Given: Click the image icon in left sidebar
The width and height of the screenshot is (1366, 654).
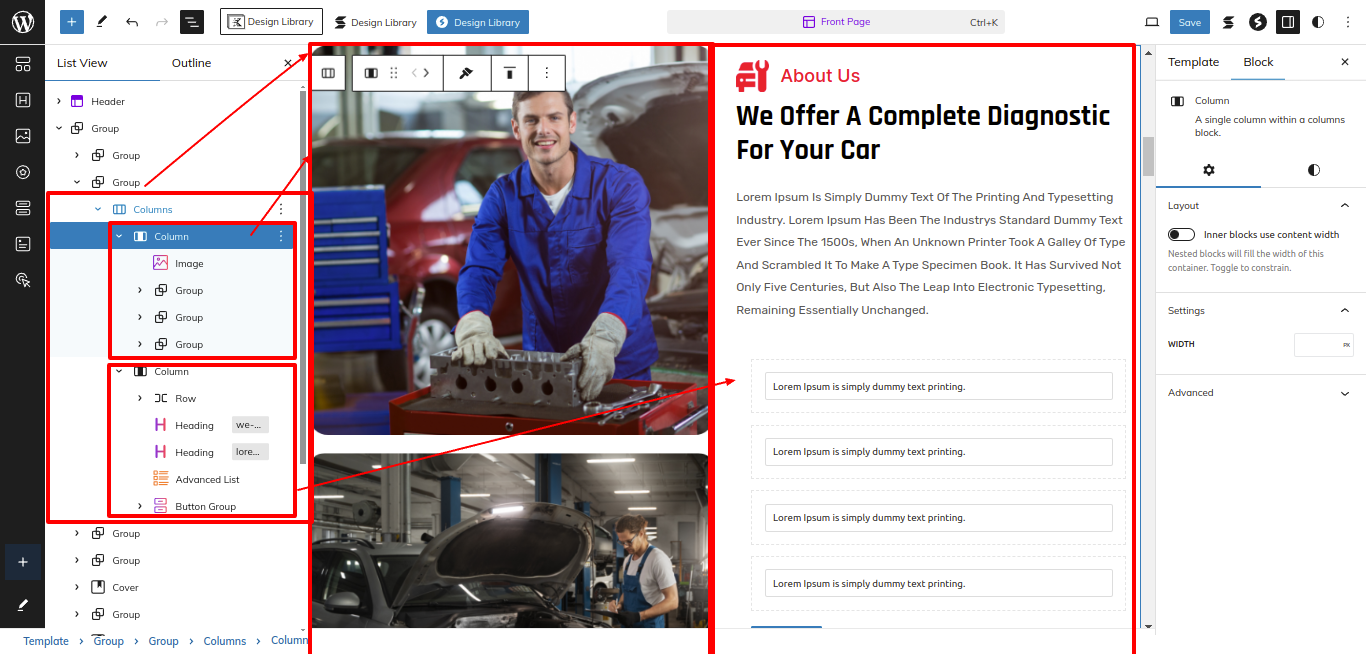Looking at the screenshot, I should pyautogui.click(x=23, y=135).
